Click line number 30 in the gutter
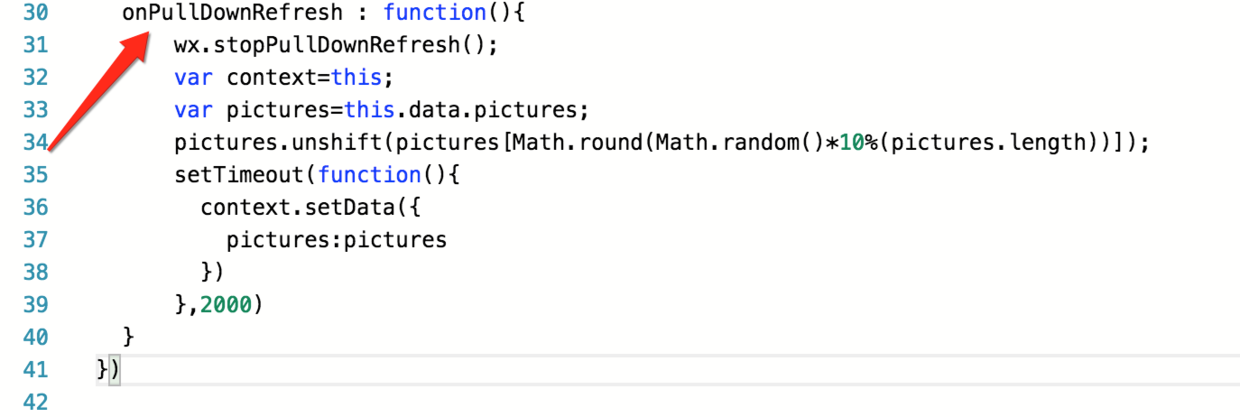Image resolution: width=1240 pixels, height=417 pixels. (35, 14)
